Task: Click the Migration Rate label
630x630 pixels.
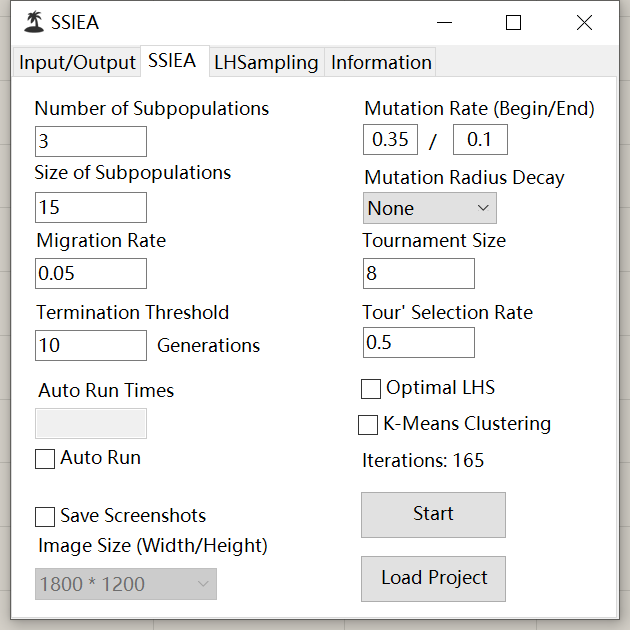Action: click(x=101, y=241)
